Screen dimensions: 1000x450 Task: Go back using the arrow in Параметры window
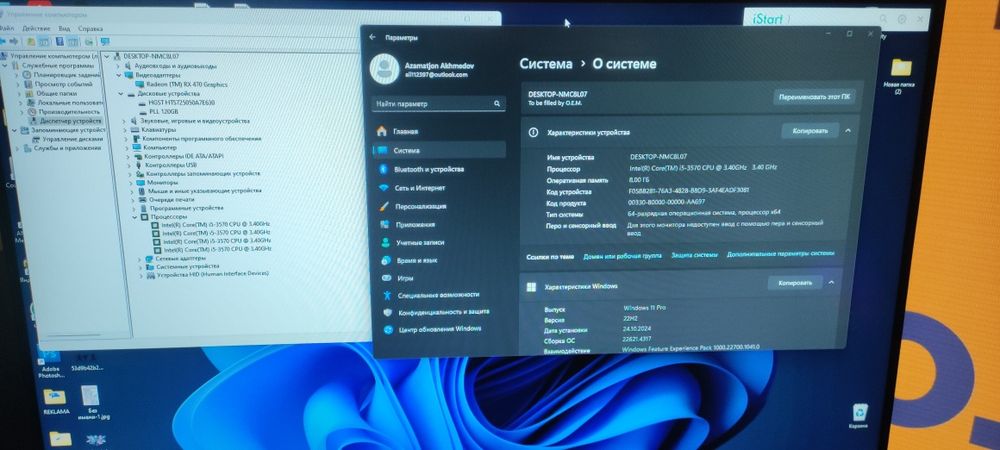coord(372,38)
